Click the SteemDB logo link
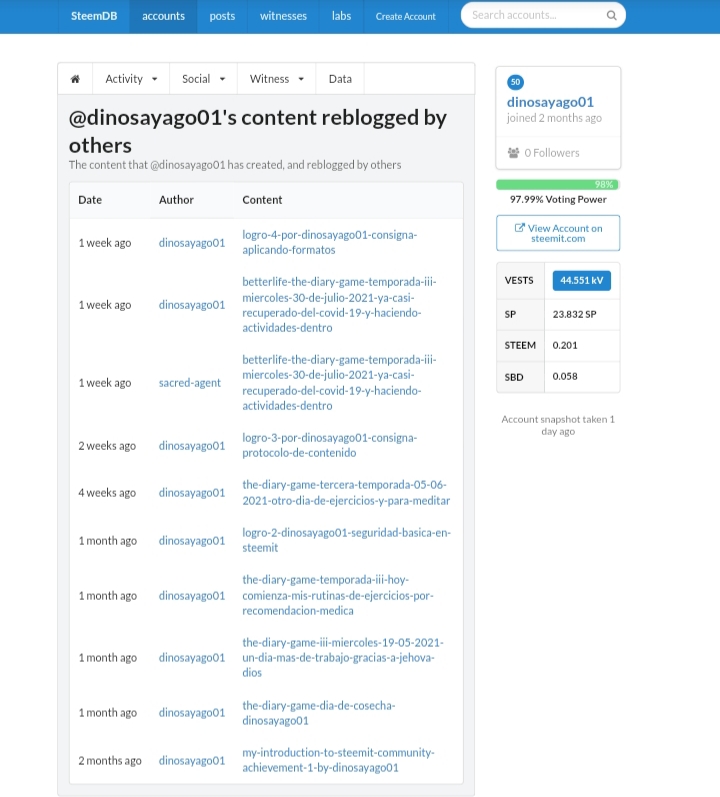The width and height of the screenshot is (720, 797). tap(94, 16)
